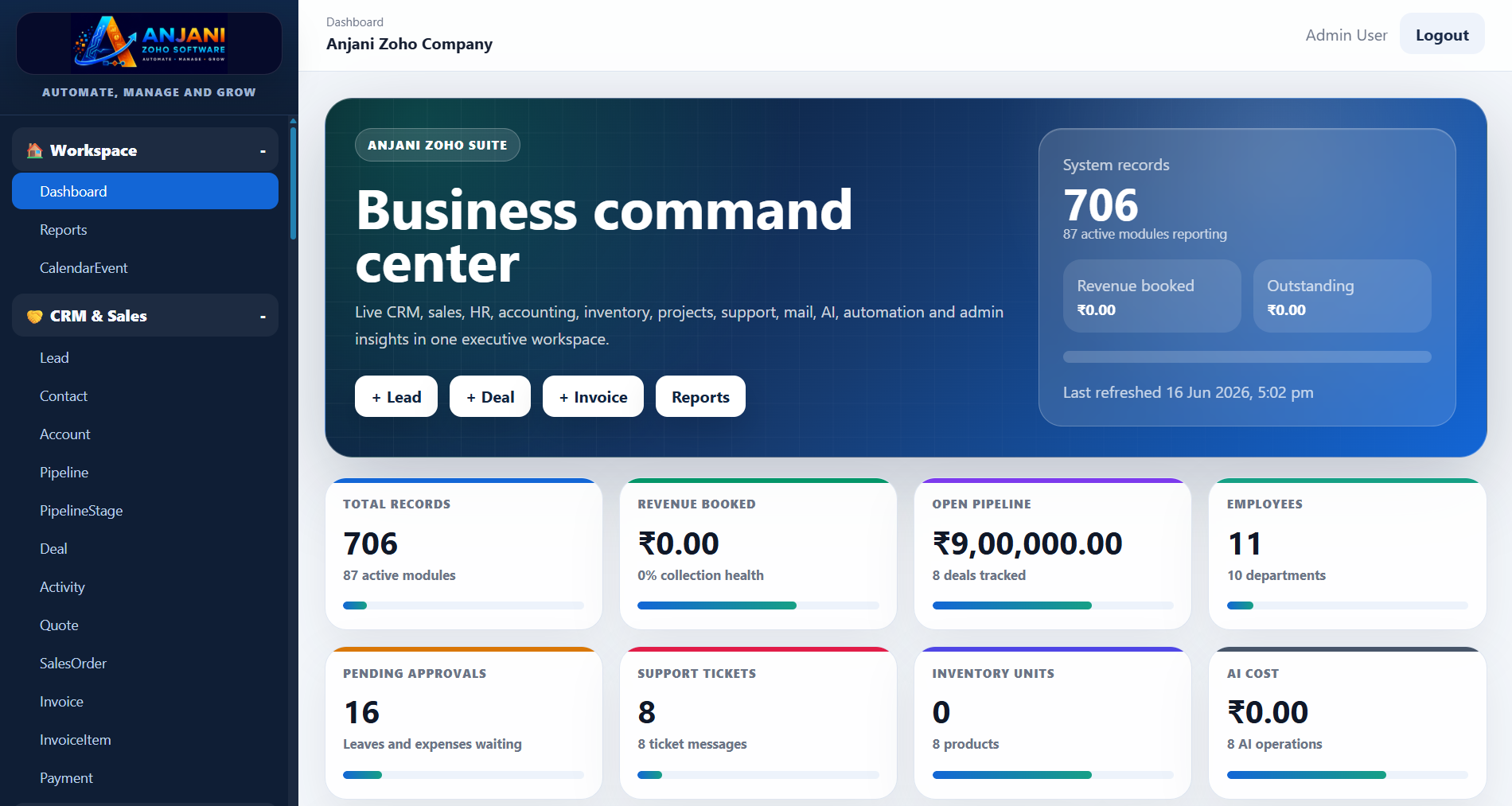The width and height of the screenshot is (1512, 806).
Task: Click the Workspace house icon
Action: click(x=34, y=150)
